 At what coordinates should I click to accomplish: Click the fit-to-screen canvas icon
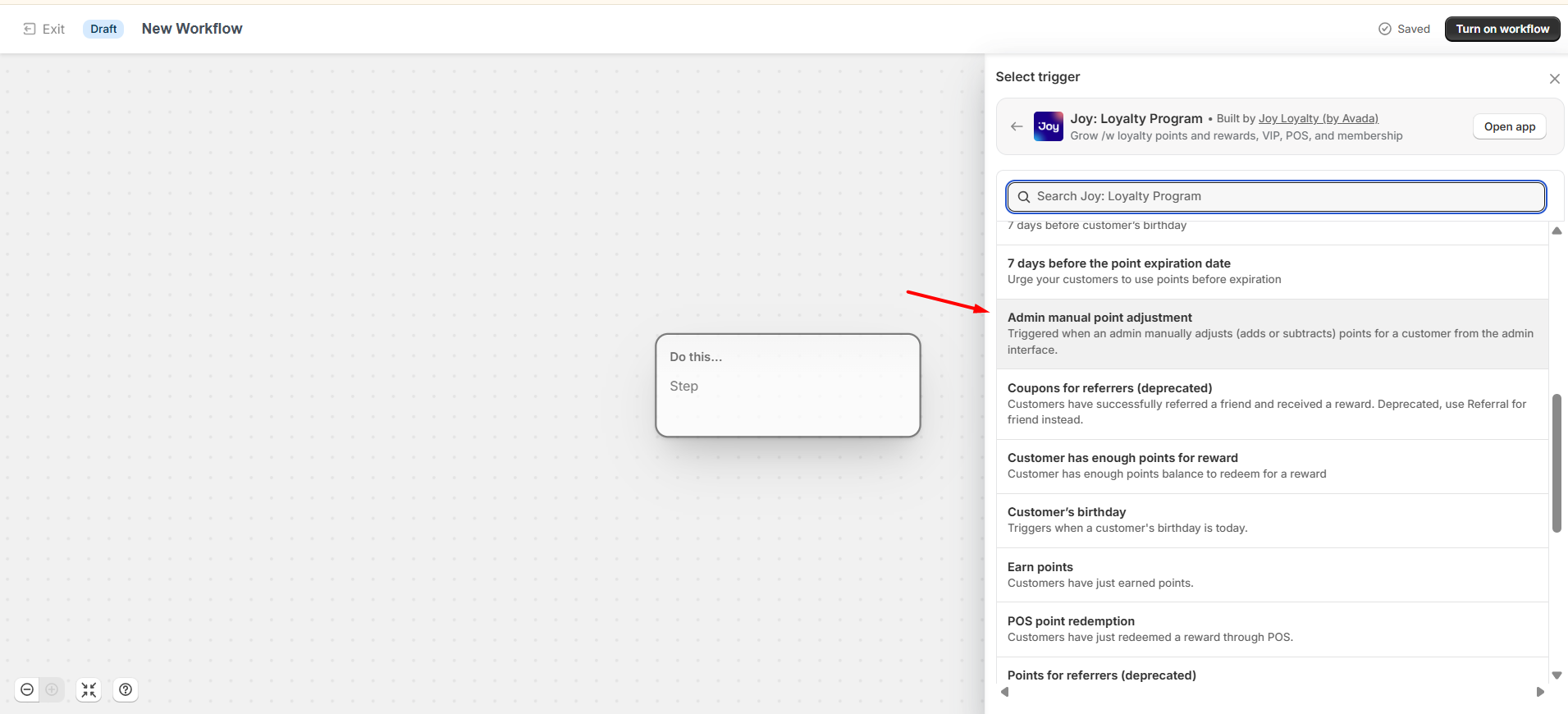(x=89, y=689)
